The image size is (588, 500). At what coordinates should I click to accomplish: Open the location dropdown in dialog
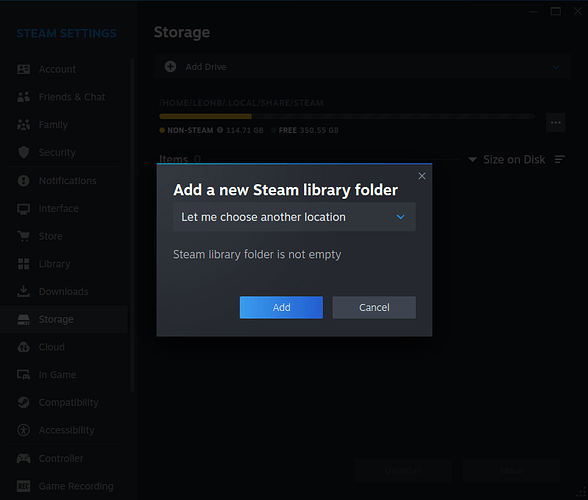click(x=294, y=217)
